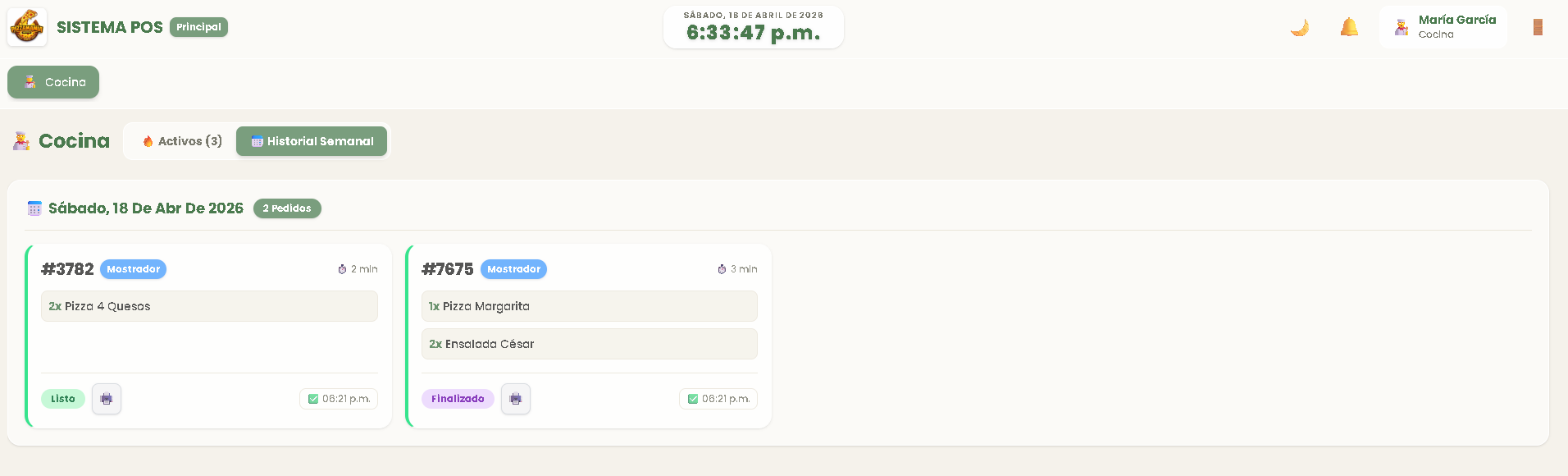Click the pizza logo icon

(x=27, y=27)
